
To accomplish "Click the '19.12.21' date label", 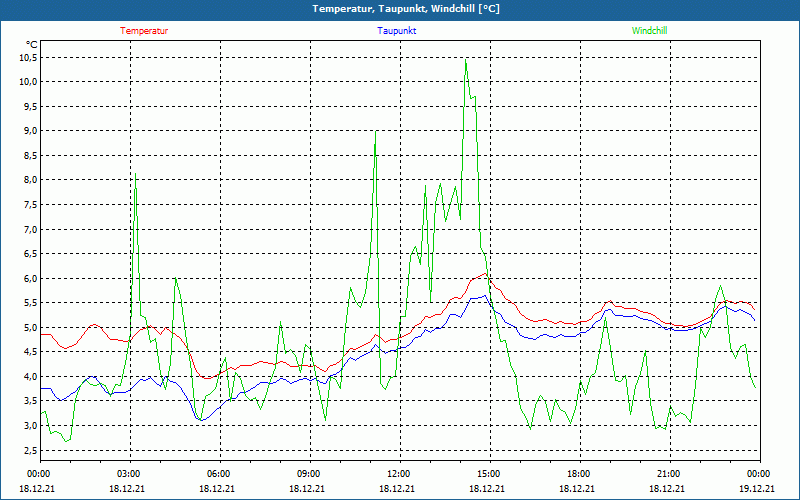I will tap(757, 488).
